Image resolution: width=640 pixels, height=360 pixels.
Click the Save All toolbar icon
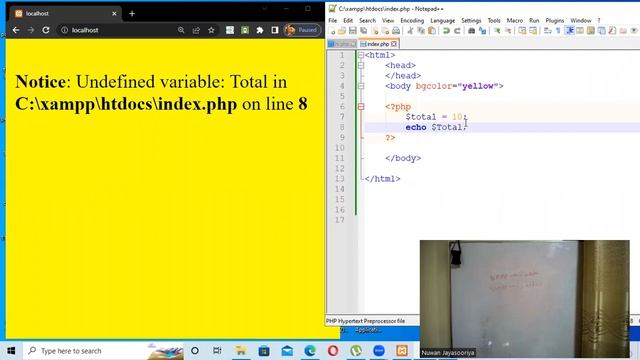coord(363,31)
